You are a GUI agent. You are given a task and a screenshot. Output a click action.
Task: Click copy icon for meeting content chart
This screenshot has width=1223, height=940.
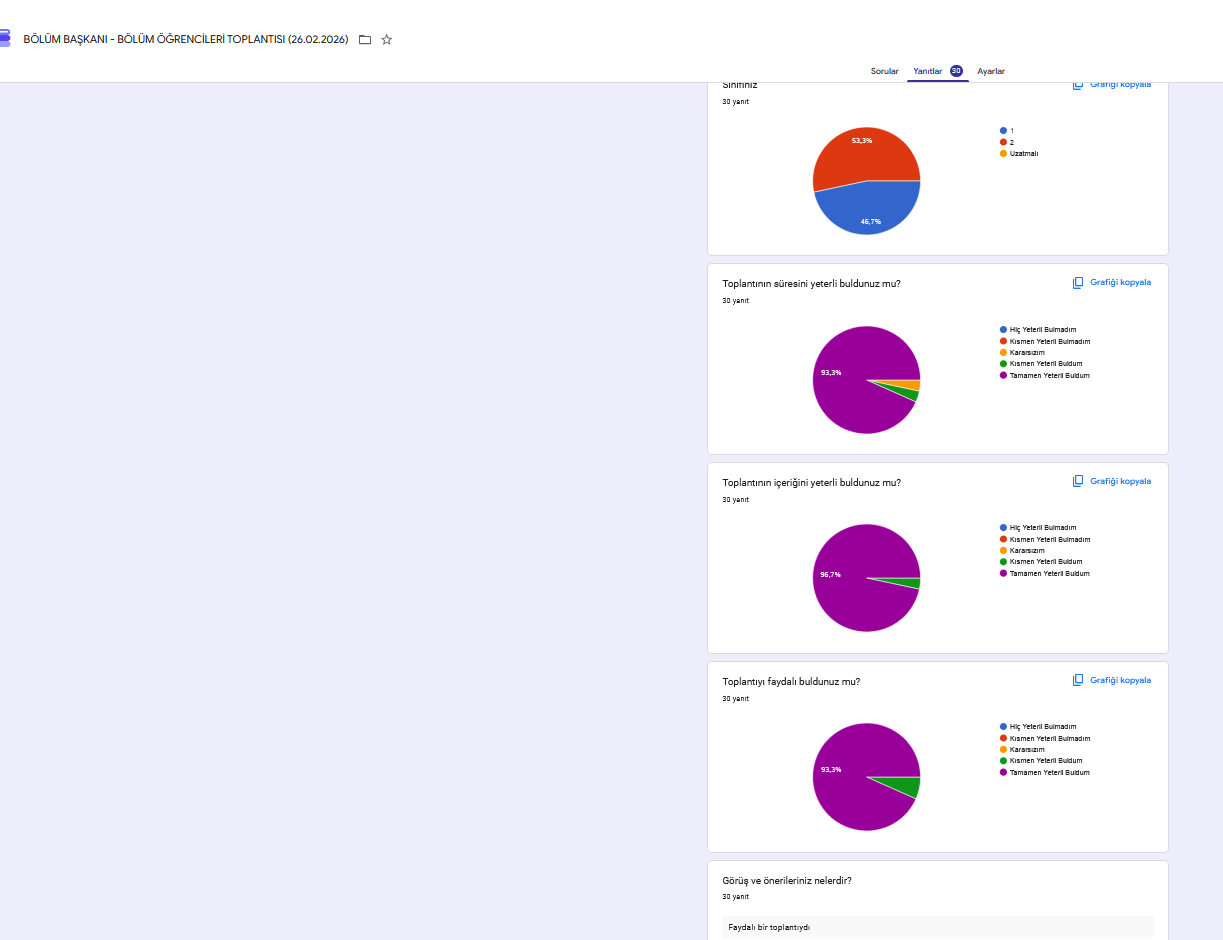coord(1078,481)
